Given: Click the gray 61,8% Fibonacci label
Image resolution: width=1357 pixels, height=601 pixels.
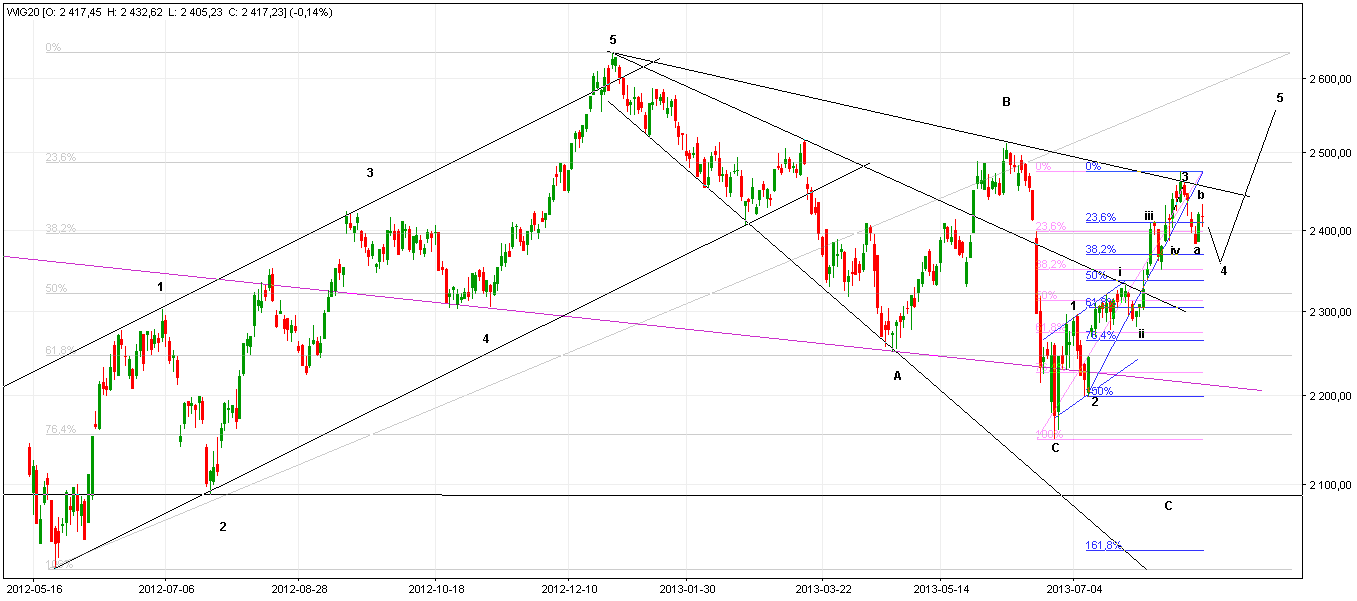Looking at the screenshot, I should click(61, 350).
